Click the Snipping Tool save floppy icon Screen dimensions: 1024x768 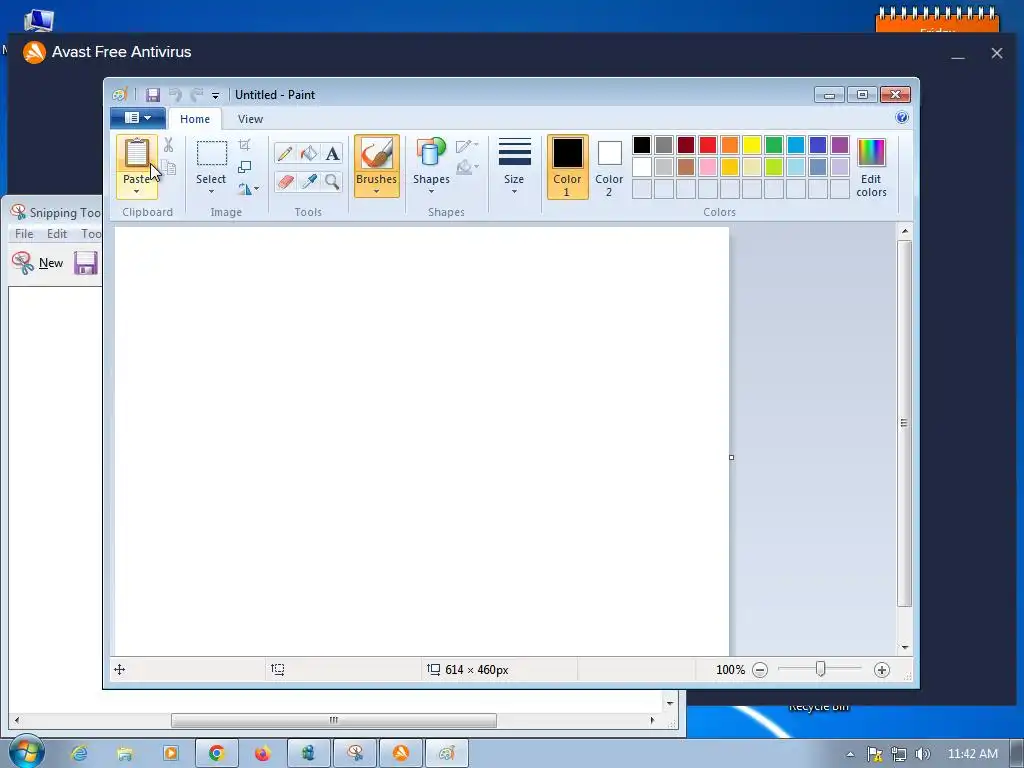(86, 263)
